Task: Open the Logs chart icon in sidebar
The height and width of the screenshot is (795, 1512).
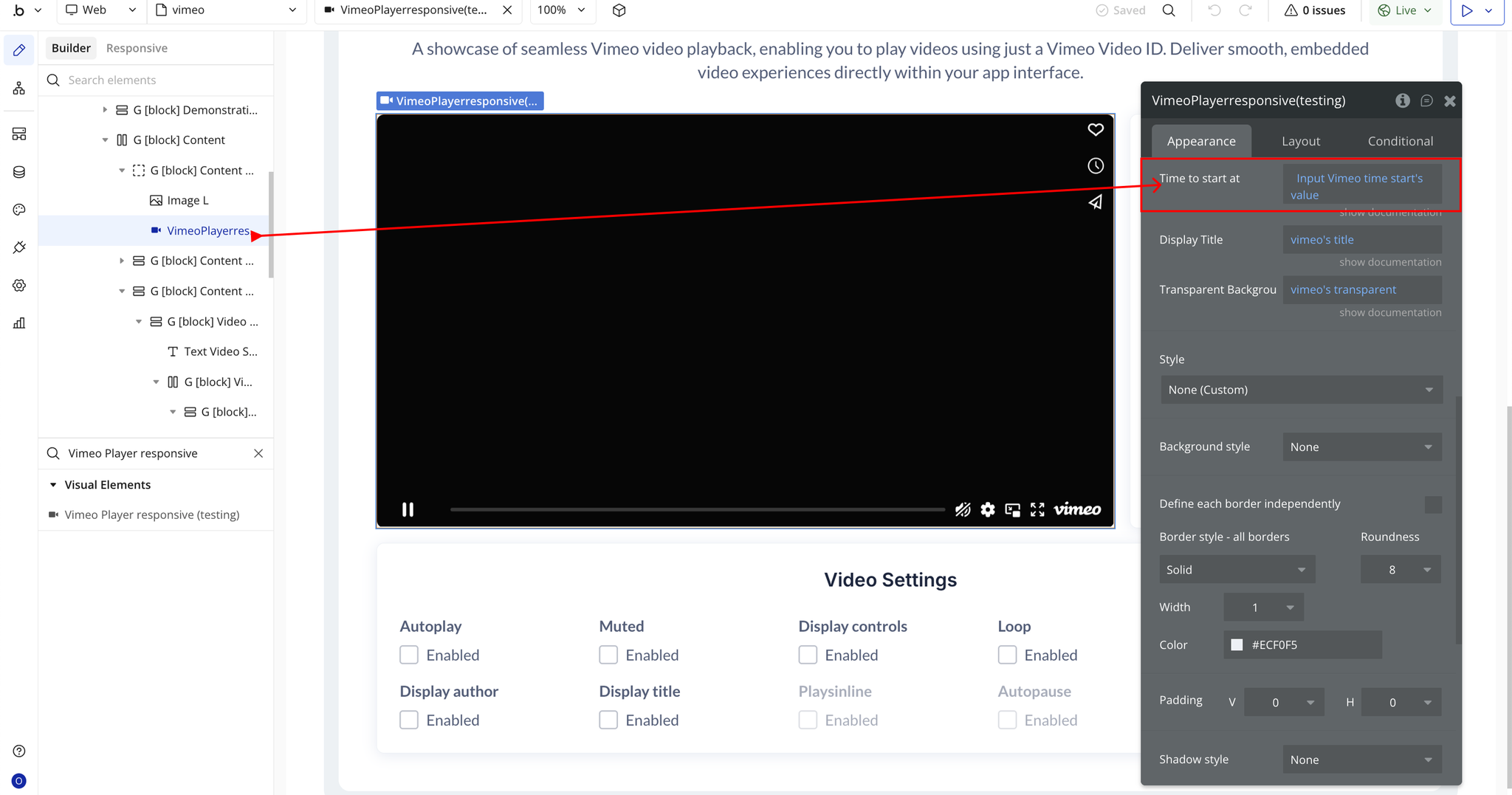Action: point(19,323)
